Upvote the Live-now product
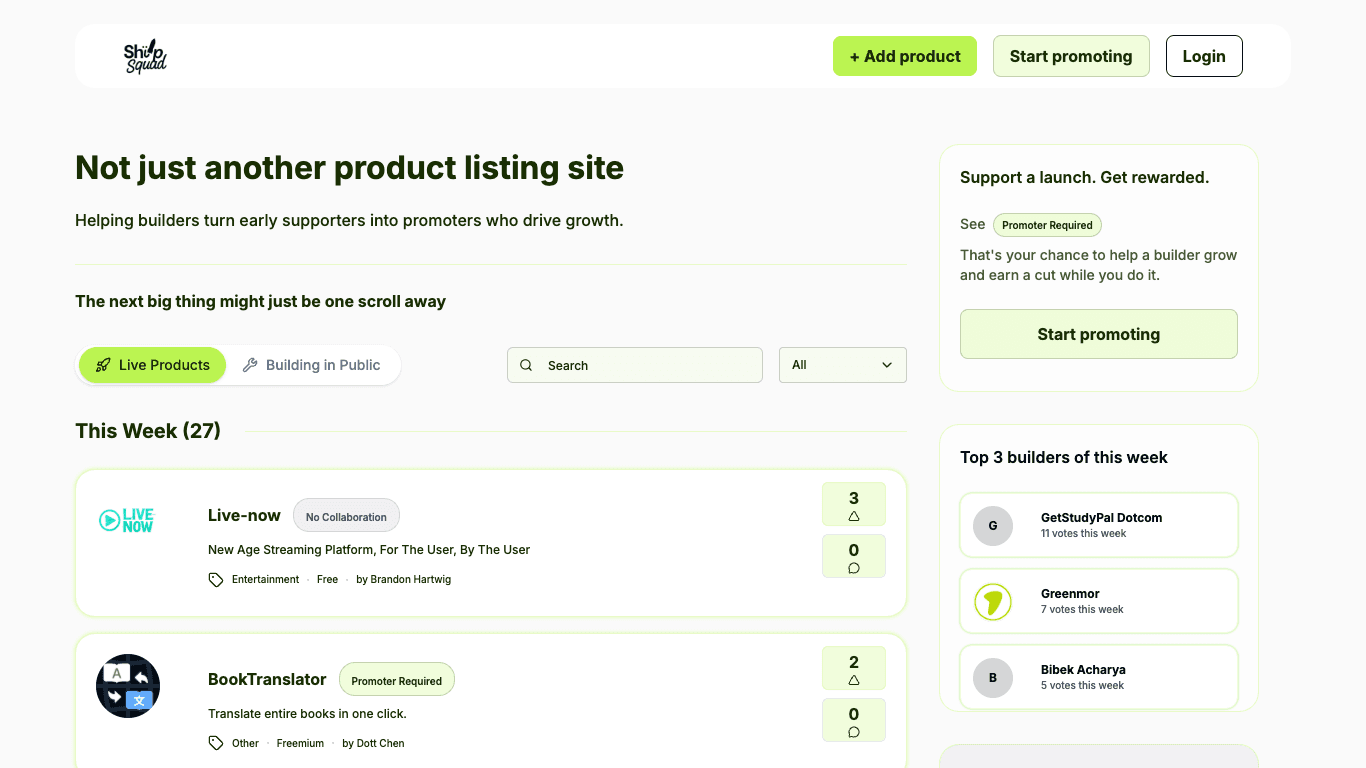This screenshot has width=1366, height=768. (853, 504)
